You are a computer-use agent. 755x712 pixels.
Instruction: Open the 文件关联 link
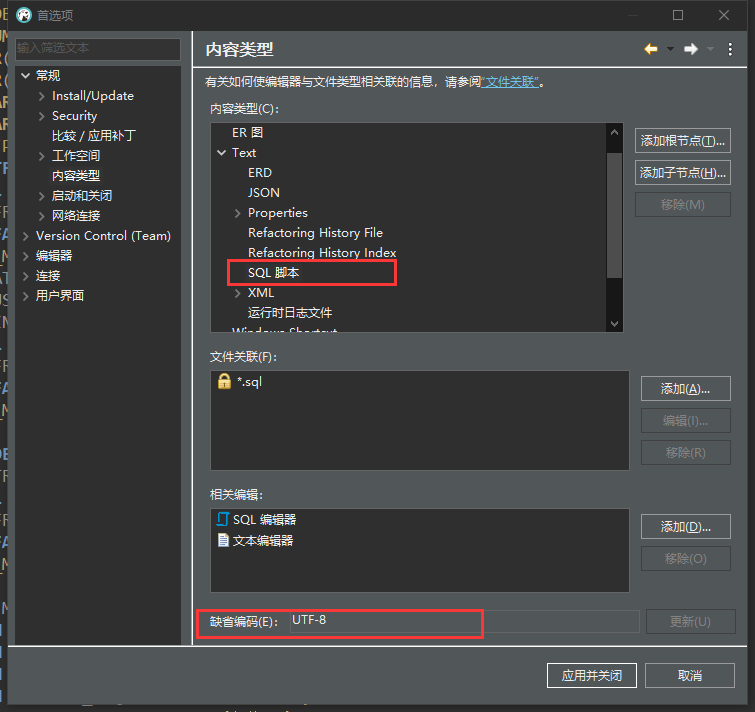(510, 82)
